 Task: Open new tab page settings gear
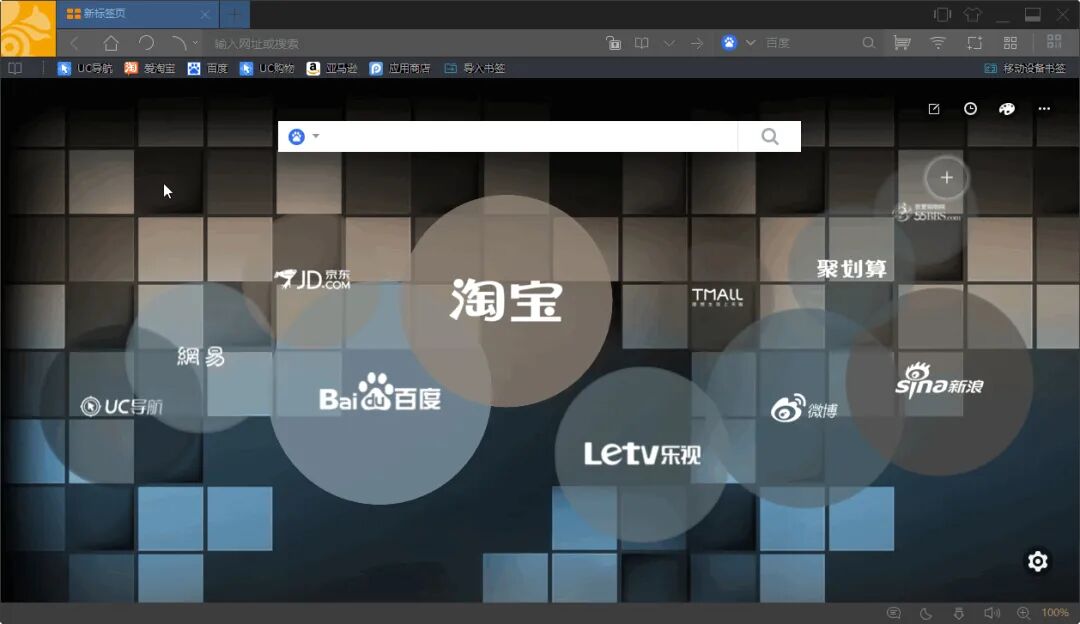pos(1037,561)
